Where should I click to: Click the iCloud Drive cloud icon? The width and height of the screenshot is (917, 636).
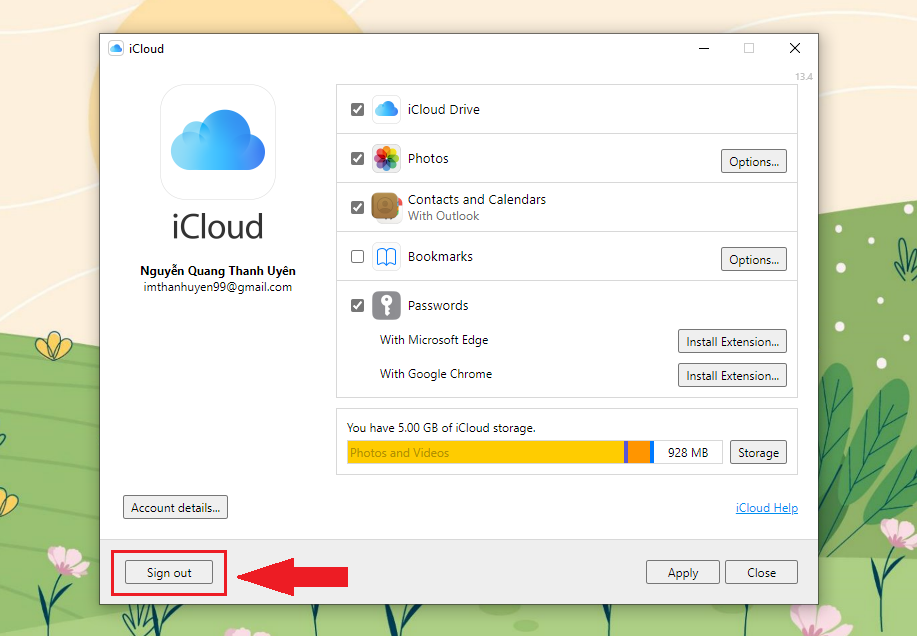(x=386, y=109)
